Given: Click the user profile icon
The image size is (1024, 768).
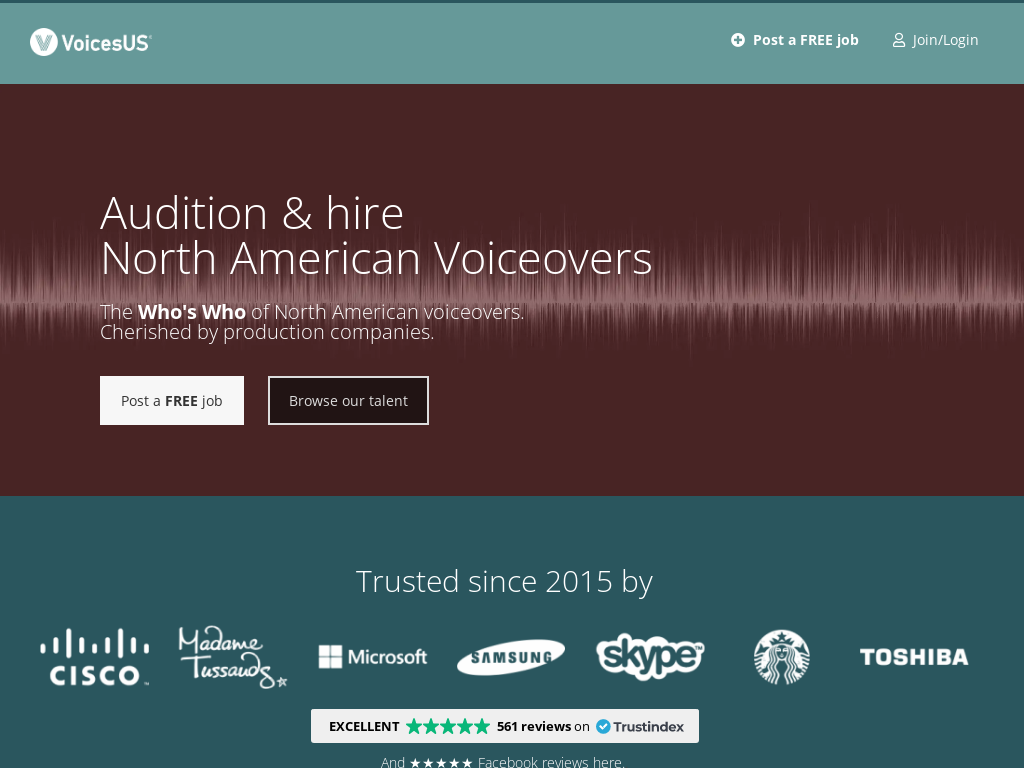Looking at the screenshot, I should click(899, 40).
